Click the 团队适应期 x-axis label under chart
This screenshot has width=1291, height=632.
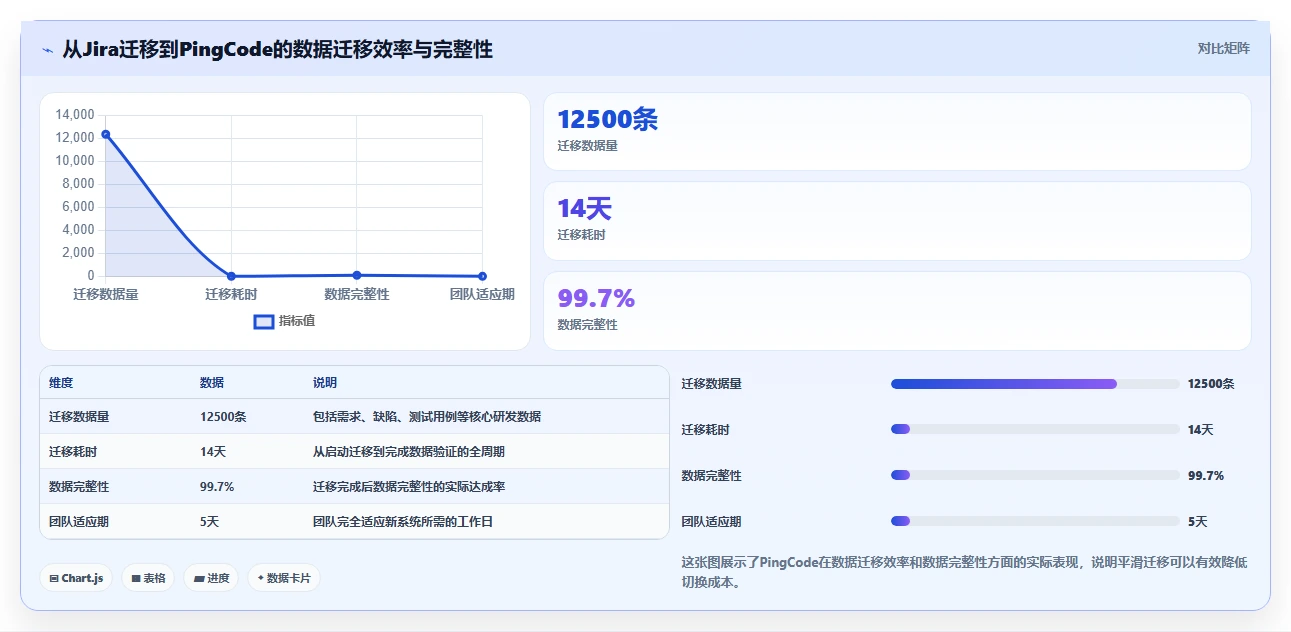tap(482, 294)
